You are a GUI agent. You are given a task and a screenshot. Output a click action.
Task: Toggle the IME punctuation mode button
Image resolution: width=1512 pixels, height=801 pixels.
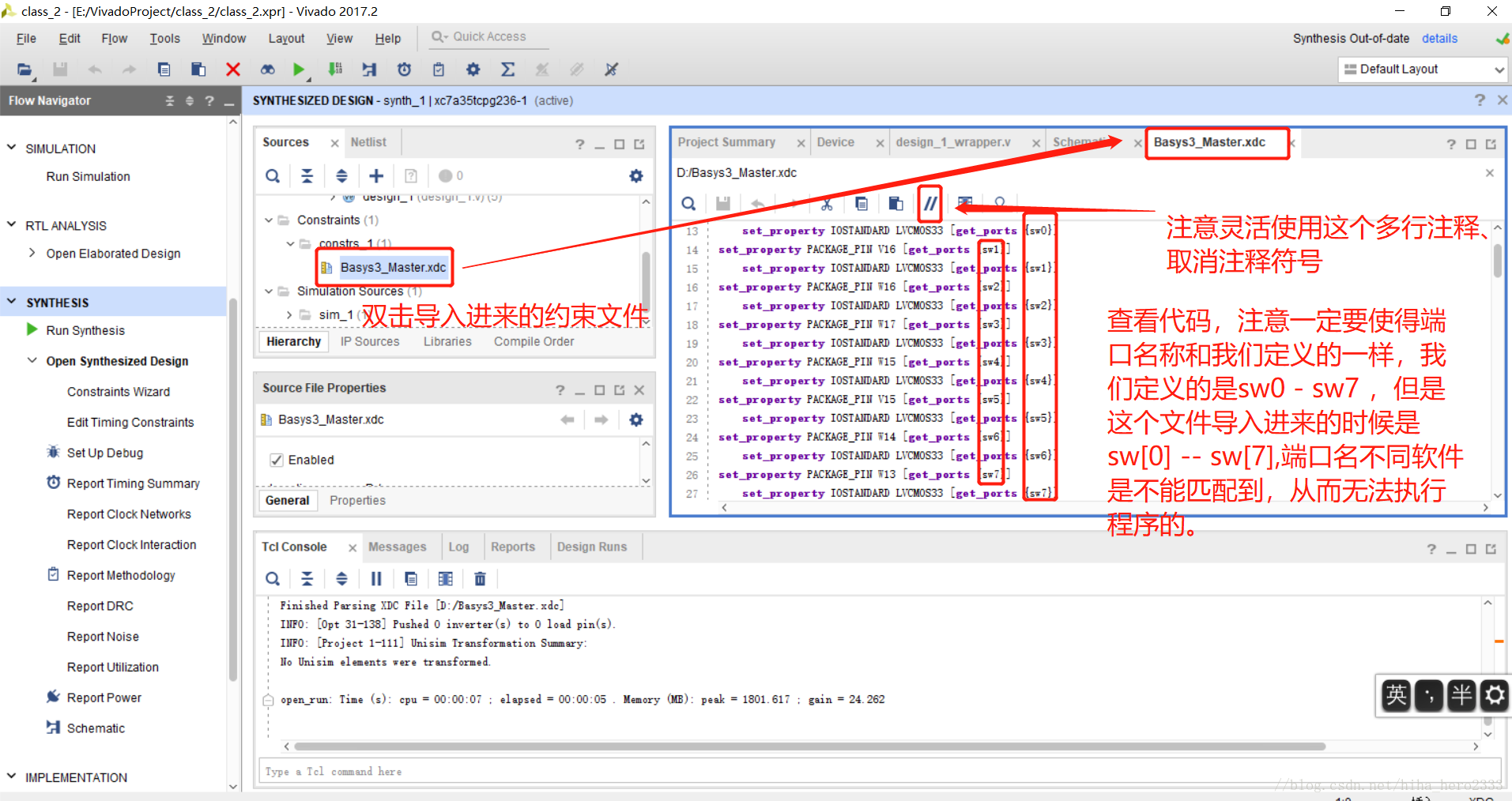click(1429, 695)
